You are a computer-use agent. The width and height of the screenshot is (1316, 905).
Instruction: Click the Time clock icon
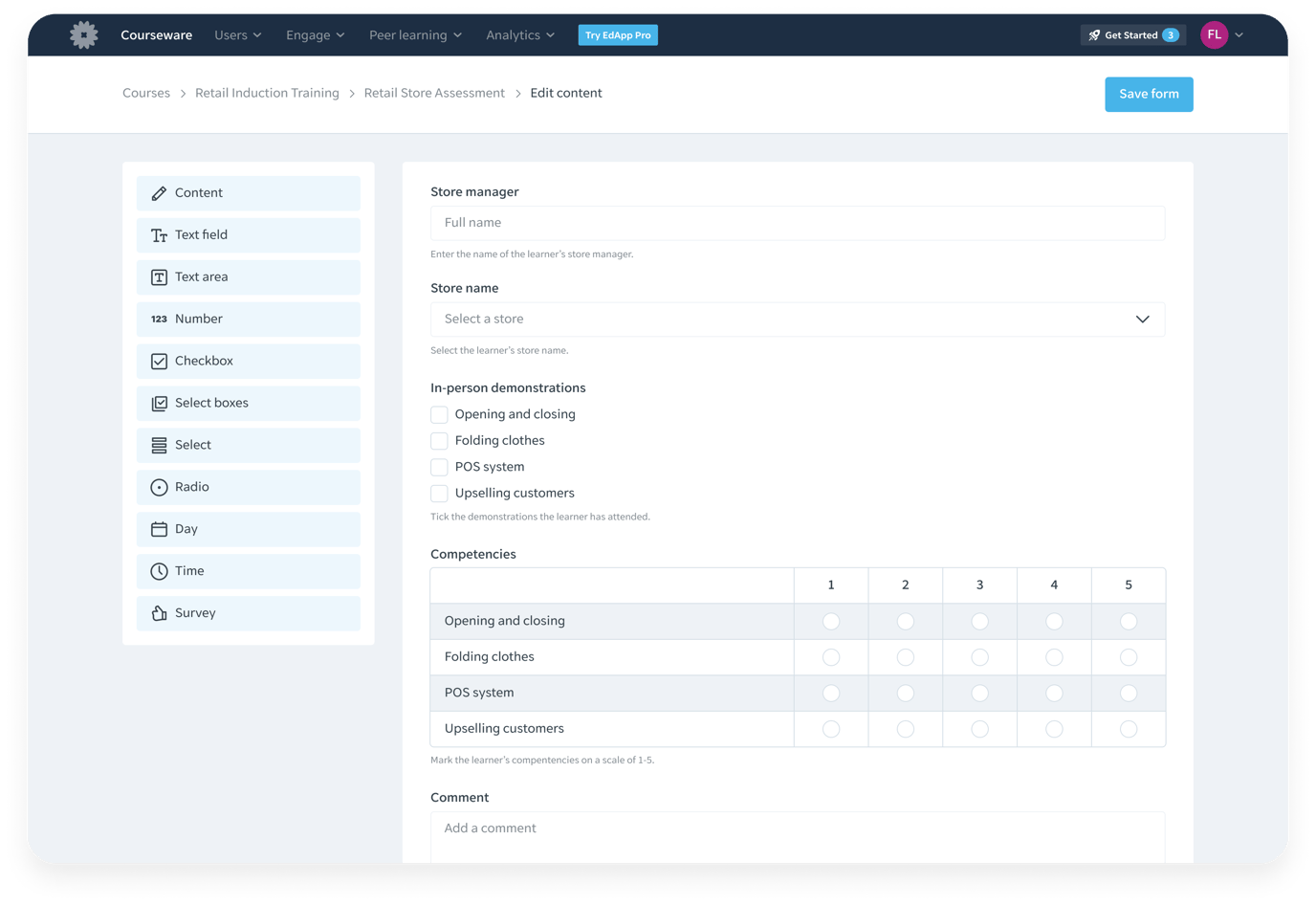pos(159,571)
